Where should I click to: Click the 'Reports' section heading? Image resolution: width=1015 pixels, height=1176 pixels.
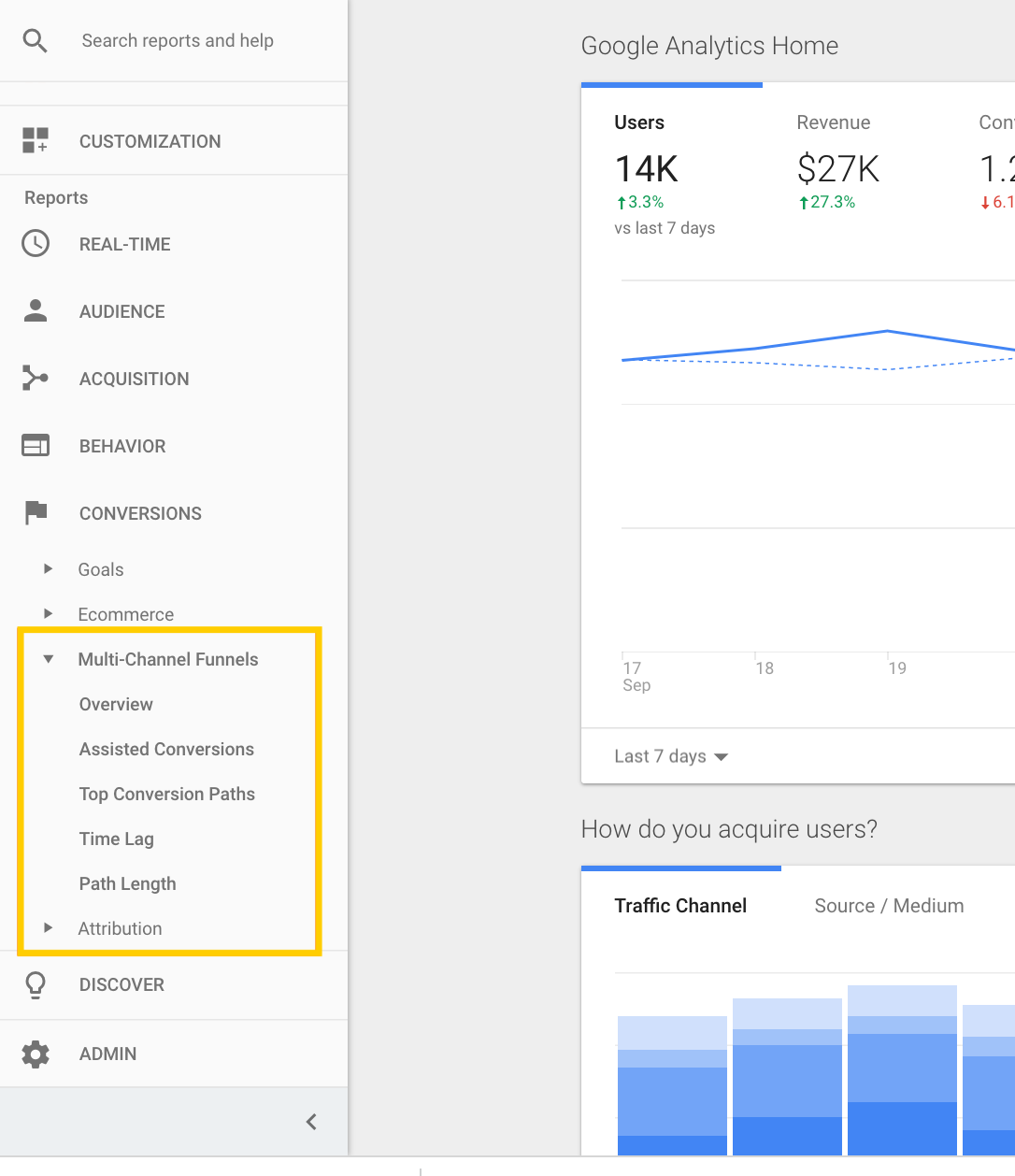[56, 197]
